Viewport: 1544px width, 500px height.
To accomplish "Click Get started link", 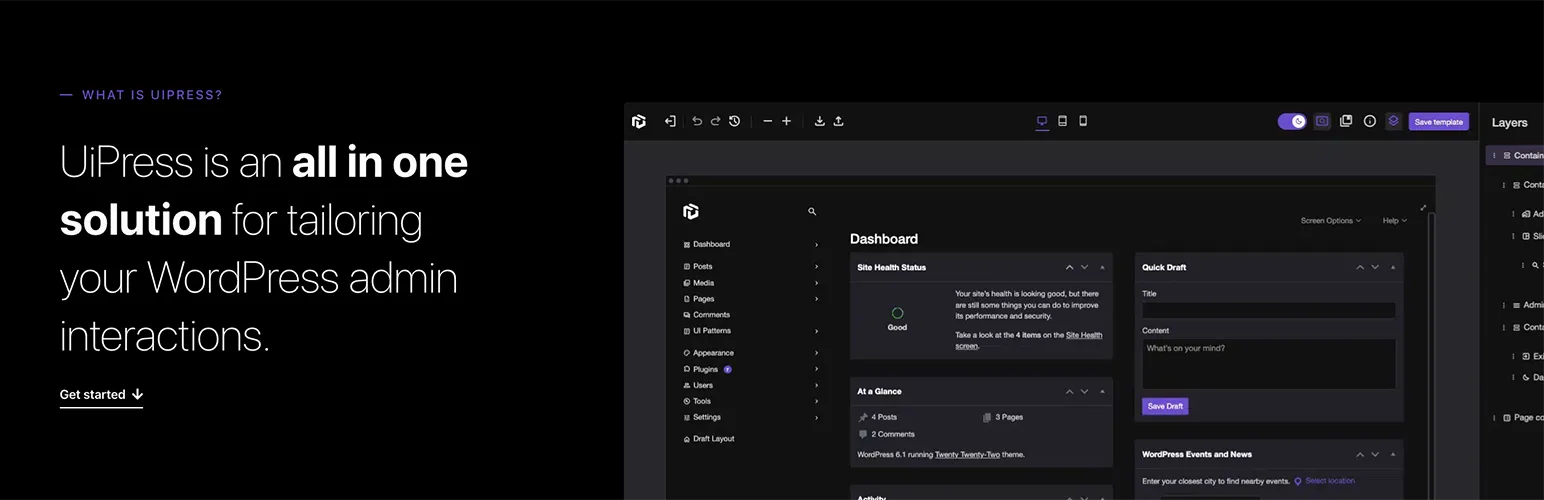I will coord(101,395).
